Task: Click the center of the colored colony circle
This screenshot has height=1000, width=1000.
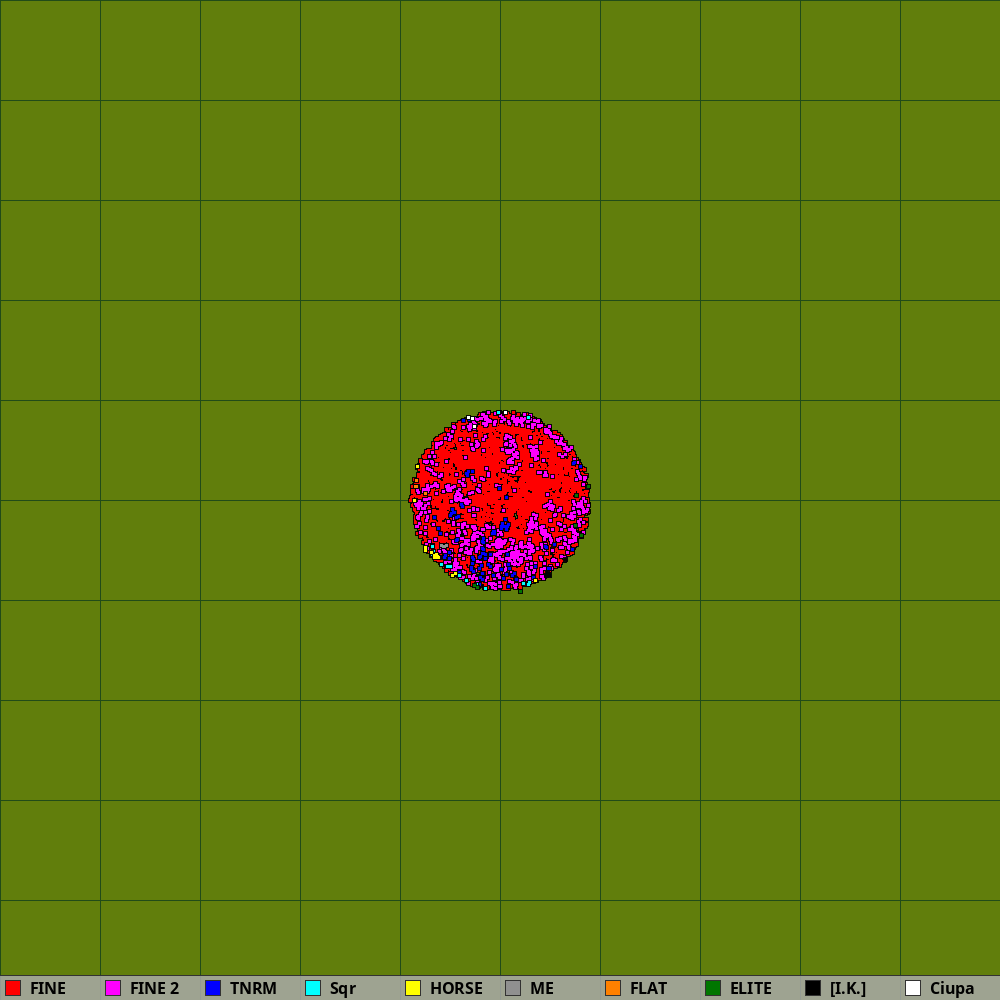Action: pyautogui.click(x=500, y=500)
